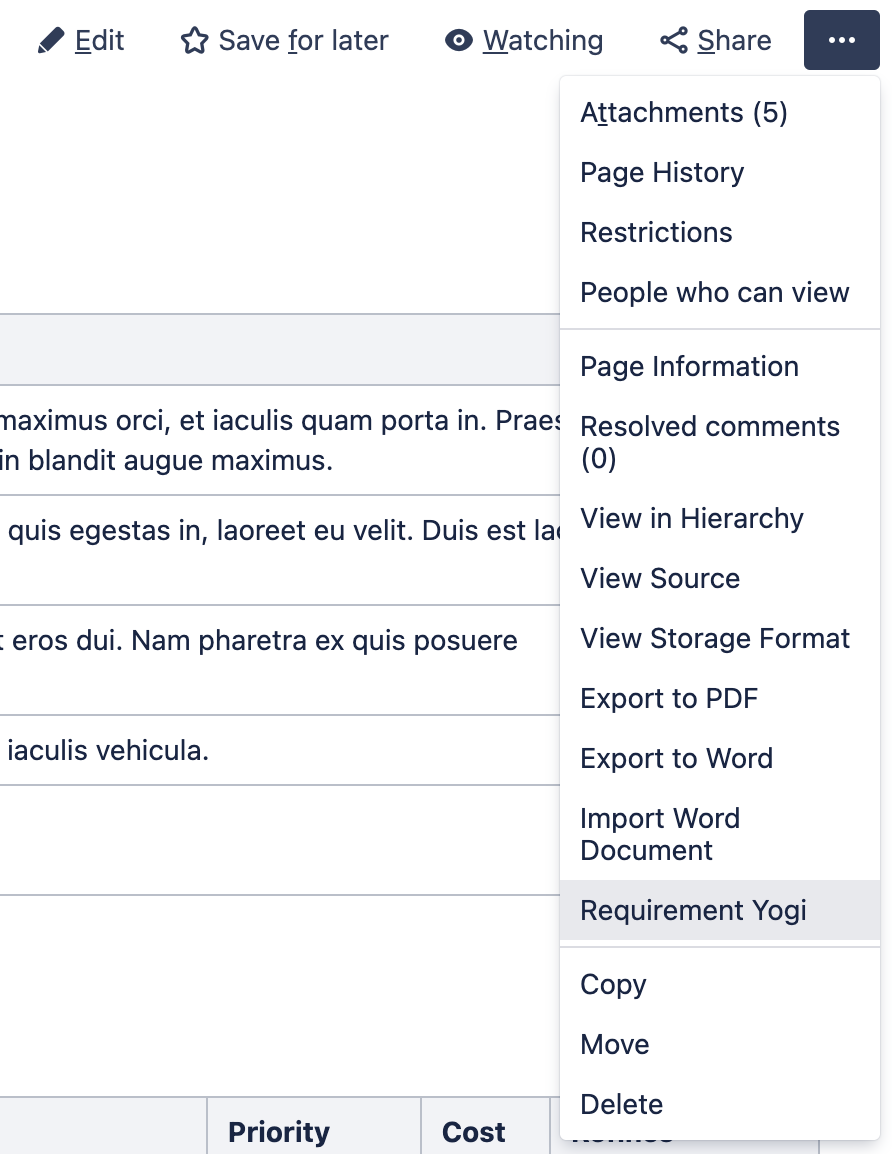
Task: Select View in Hierarchy
Action: point(692,518)
